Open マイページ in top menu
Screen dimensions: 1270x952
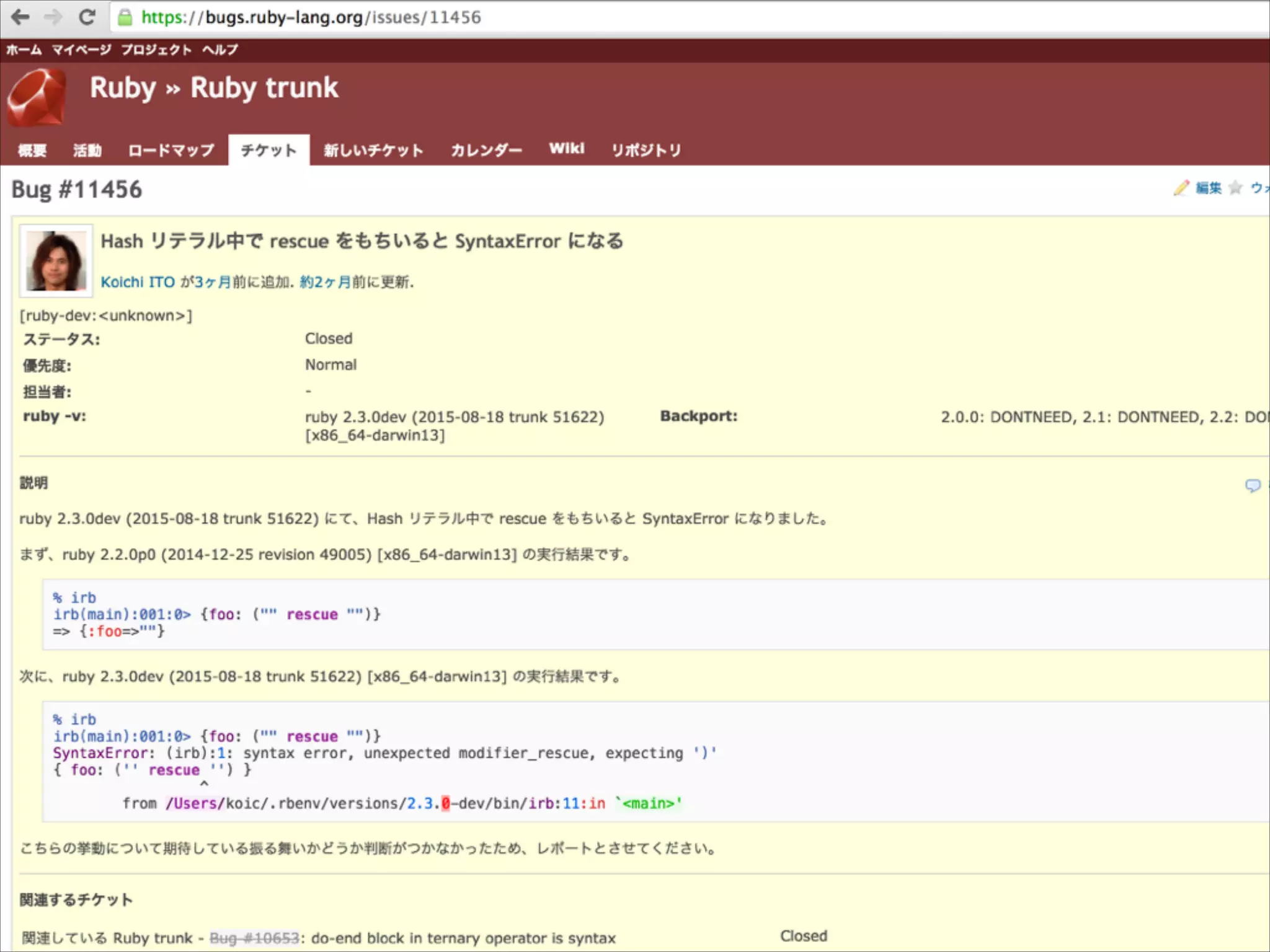[82, 50]
